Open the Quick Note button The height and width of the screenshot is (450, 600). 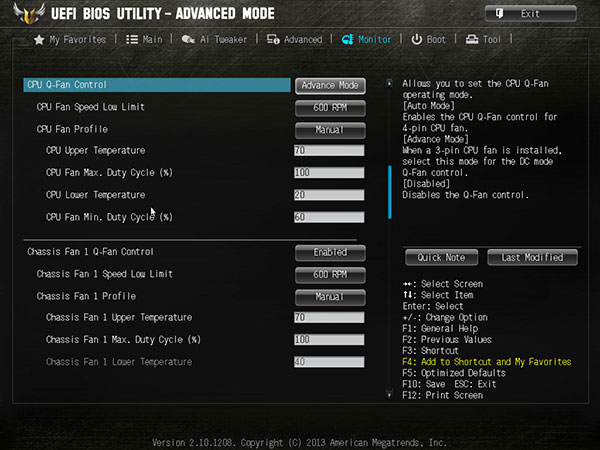[441, 257]
